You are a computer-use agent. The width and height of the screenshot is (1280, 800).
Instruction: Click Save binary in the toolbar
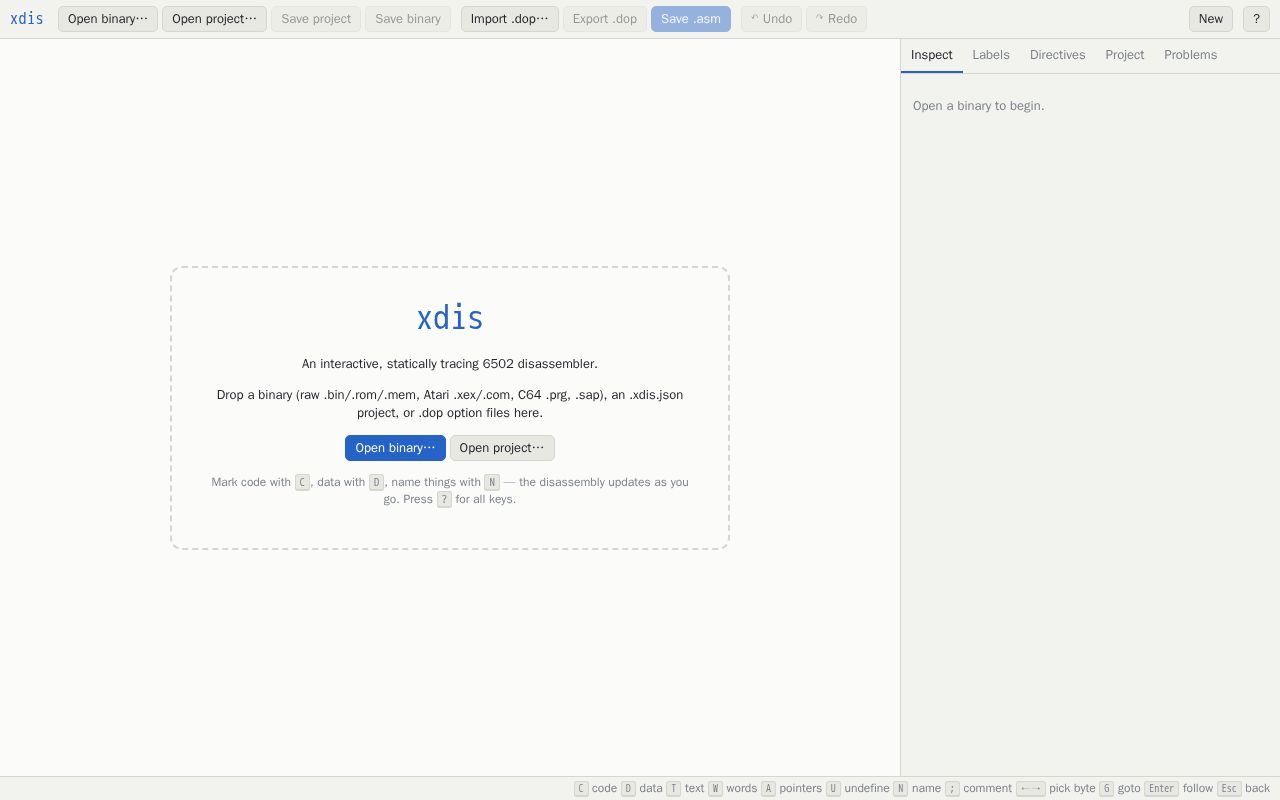408,18
